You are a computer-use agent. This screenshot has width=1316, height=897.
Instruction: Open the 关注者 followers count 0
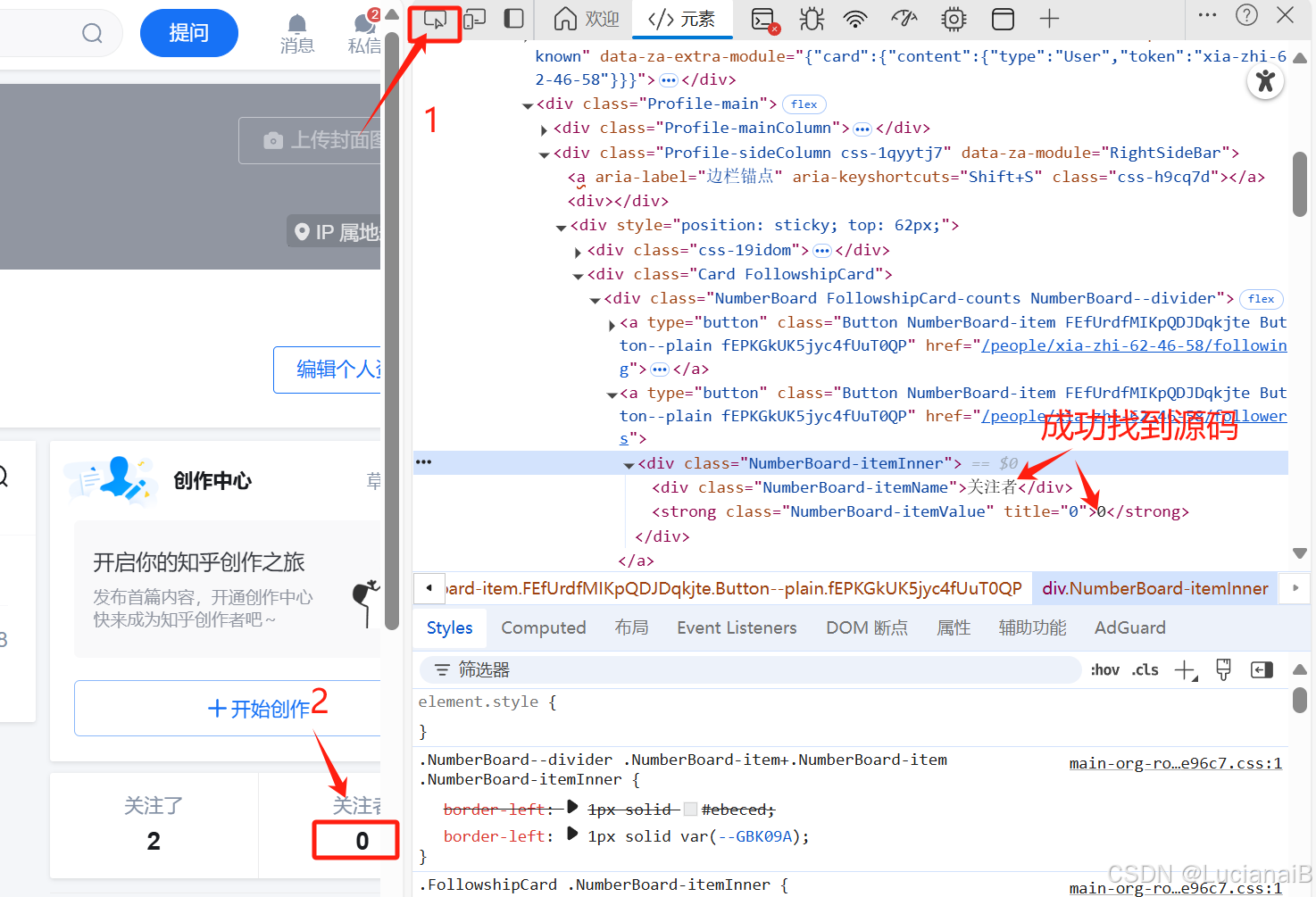pos(355,825)
